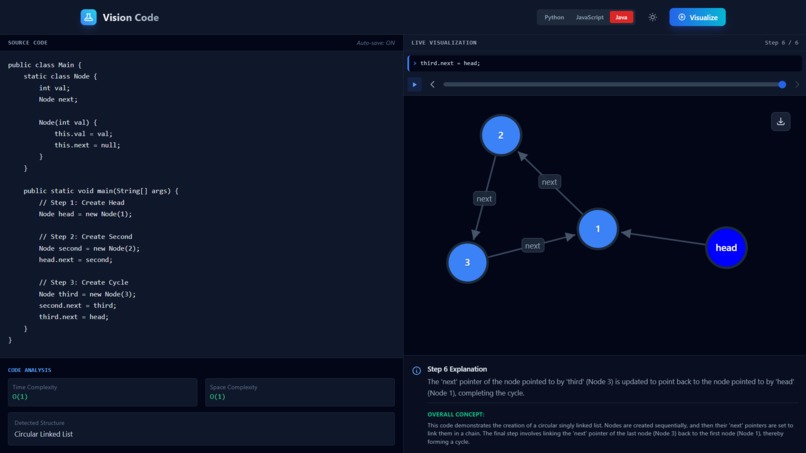Click the Vision Code title text
This screenshot has height=453, width=806.
131,17
